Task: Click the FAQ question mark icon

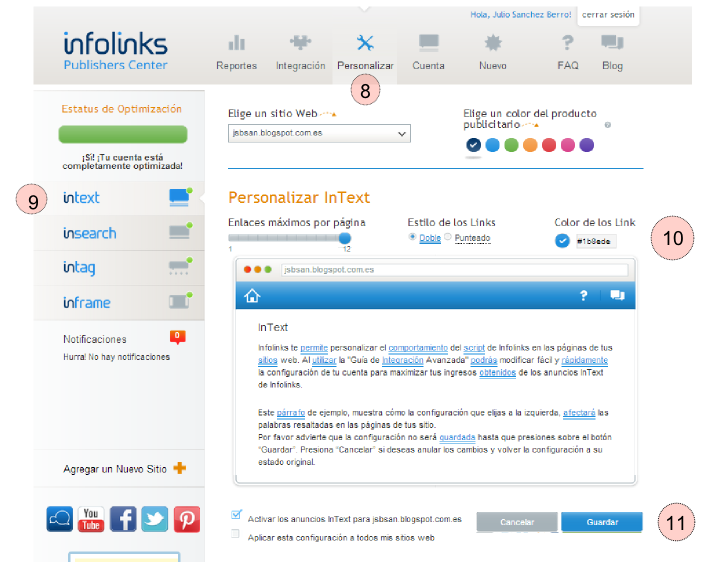Action: point(567,43)
